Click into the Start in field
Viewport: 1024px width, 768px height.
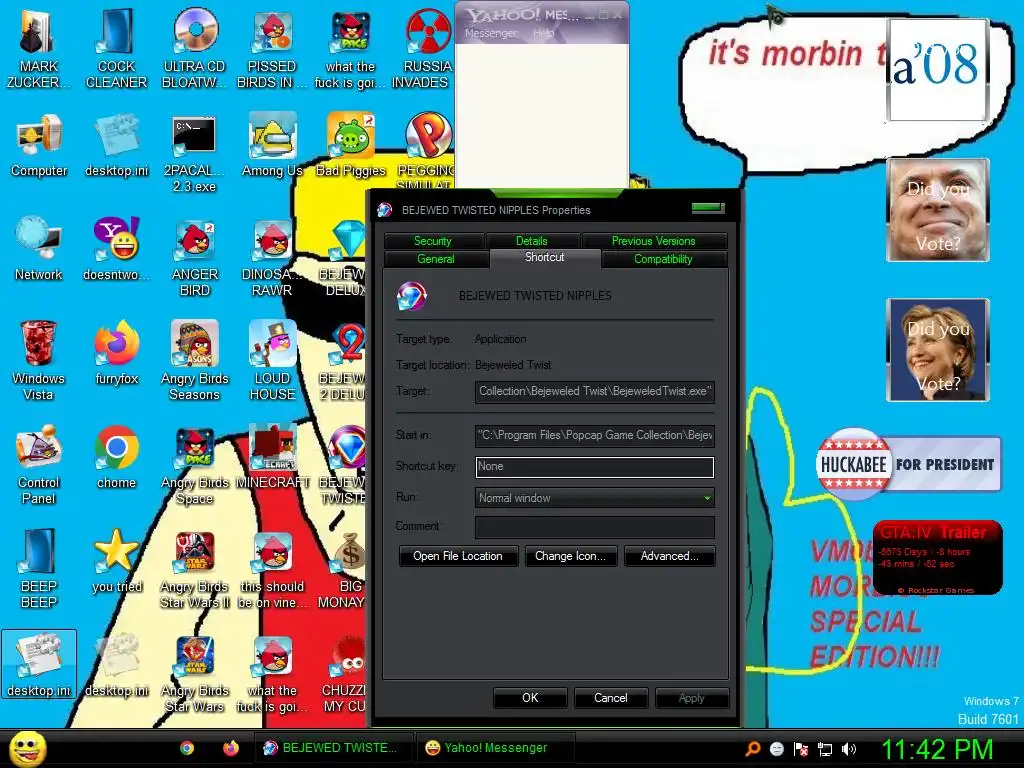(x=595, y=436)
